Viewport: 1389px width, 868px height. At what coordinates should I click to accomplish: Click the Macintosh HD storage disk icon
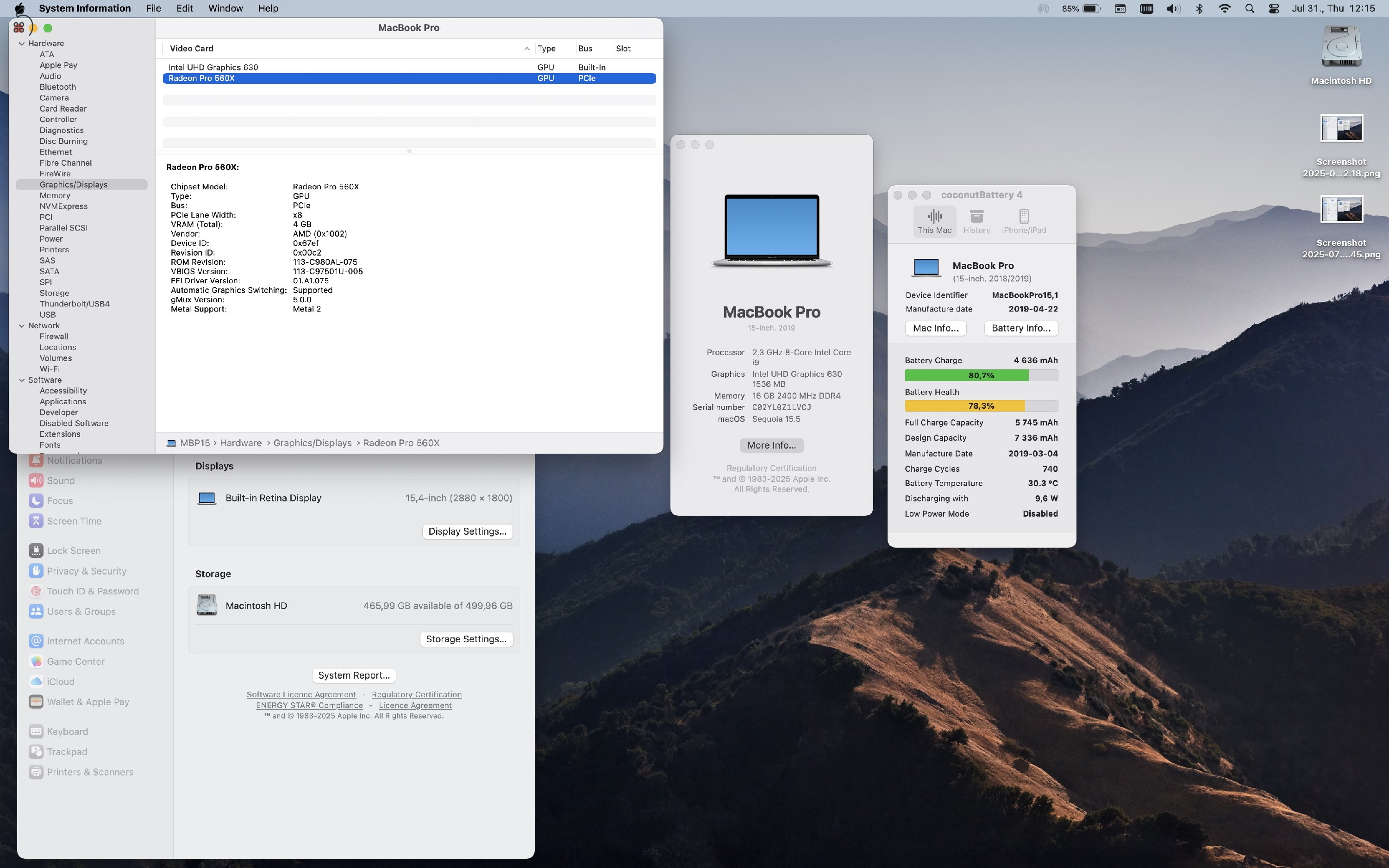click(x=206, y=606)
